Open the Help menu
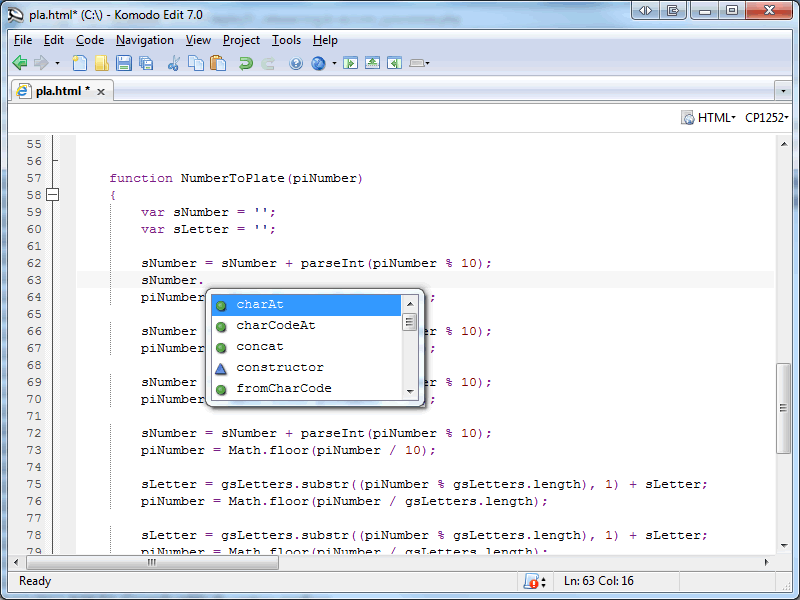This screenshot has height=600, width=800. click(325, 40)
